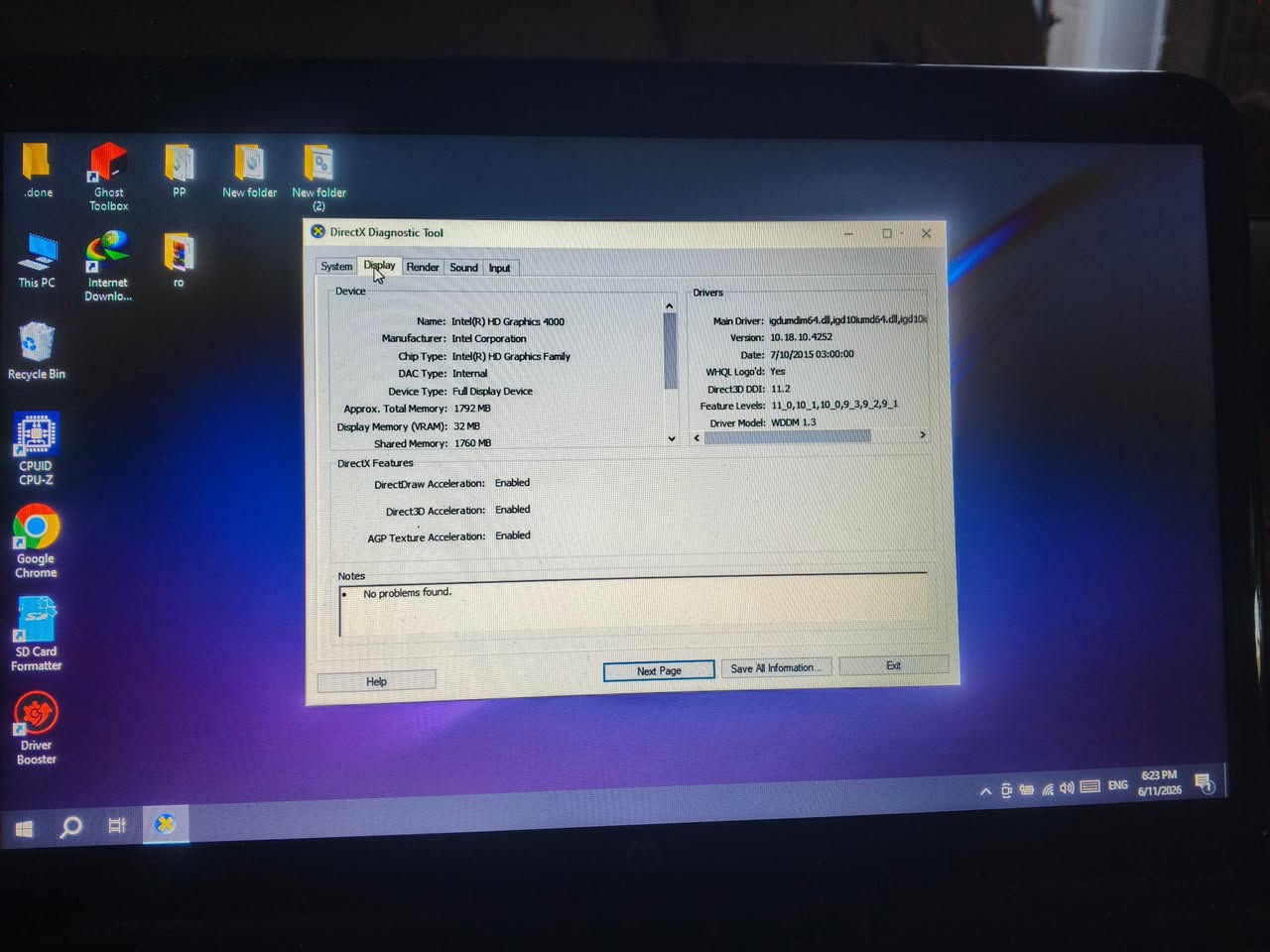Launch Internet Download Manager shortcut
This screenshot has width=1270, height=952.
click(x=107, y=266)
